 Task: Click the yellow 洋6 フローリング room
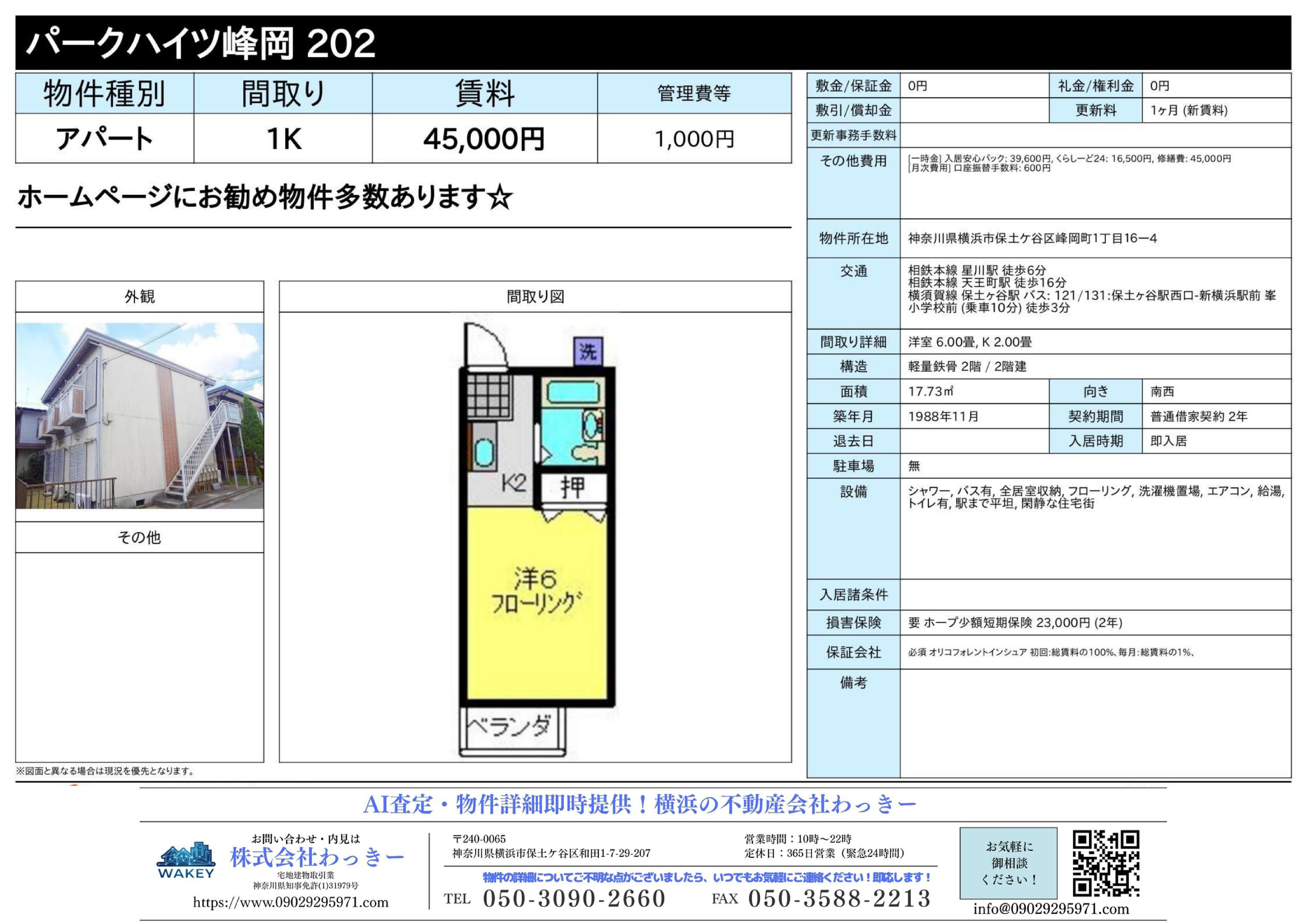coord(537,603)
